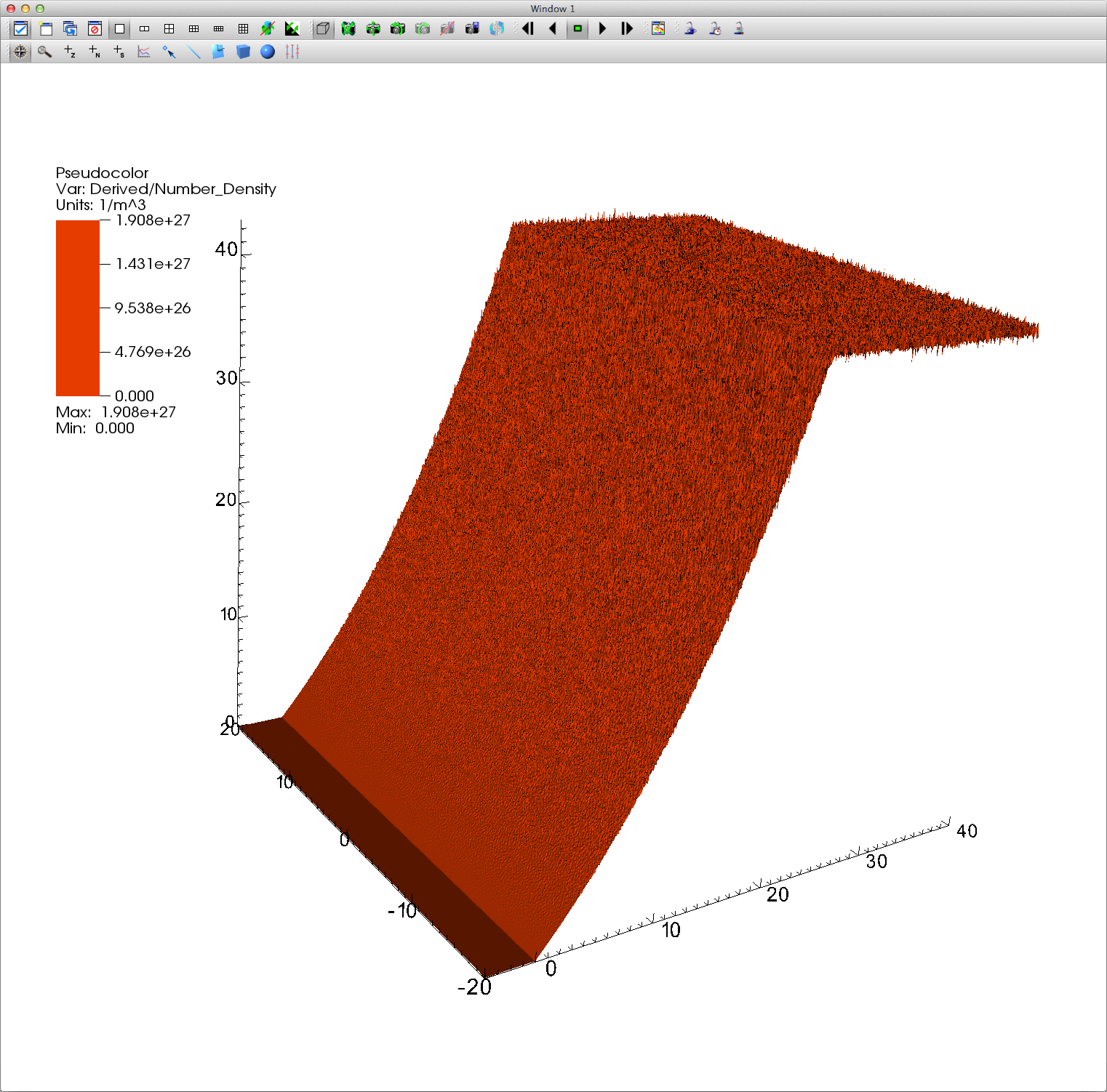Activate lineout mode
The height and width of the screenshot is (1092, 1107).
[144, 52]
